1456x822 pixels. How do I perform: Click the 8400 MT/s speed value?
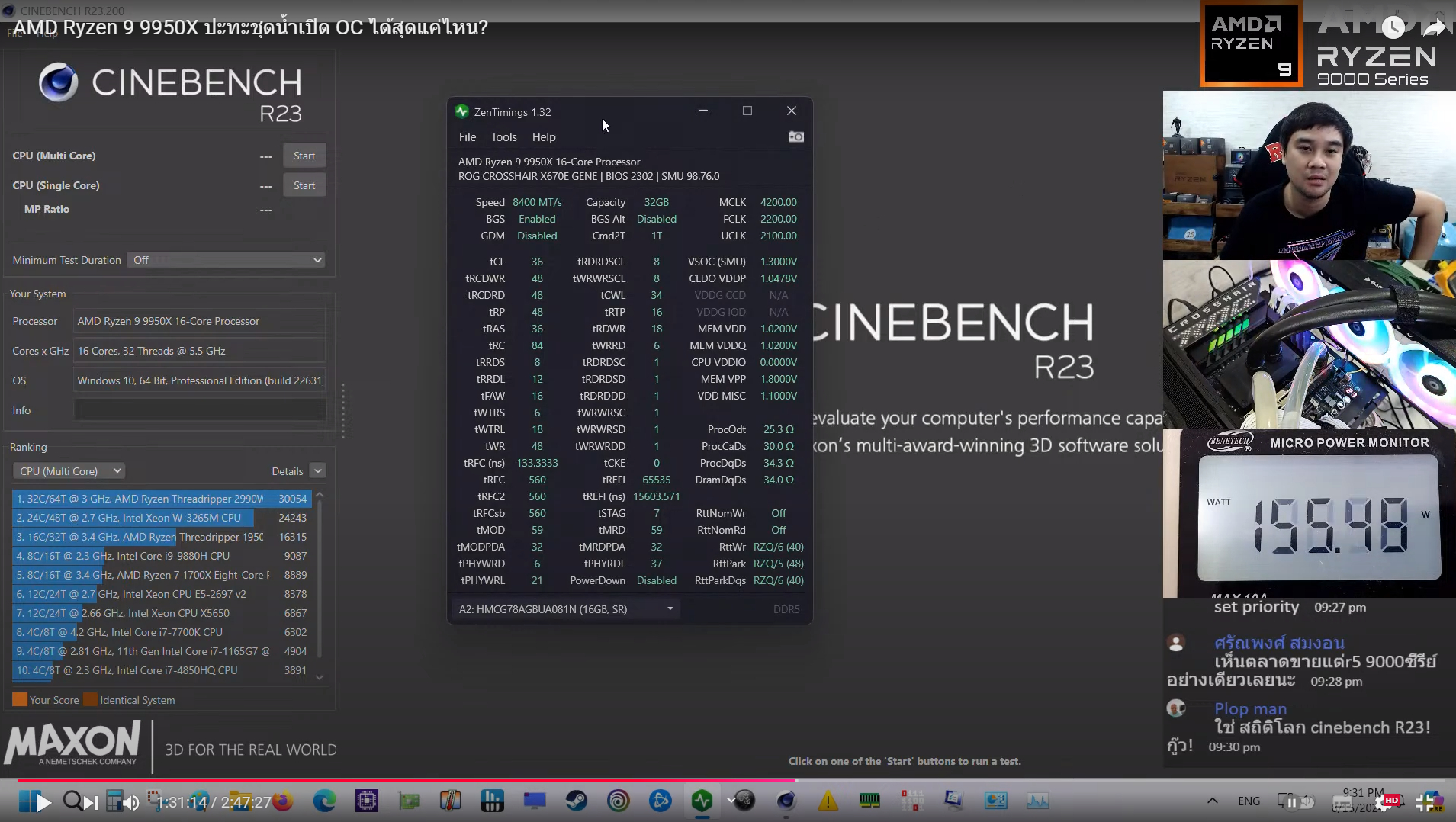pyautogui.click(x=537, y=202)
